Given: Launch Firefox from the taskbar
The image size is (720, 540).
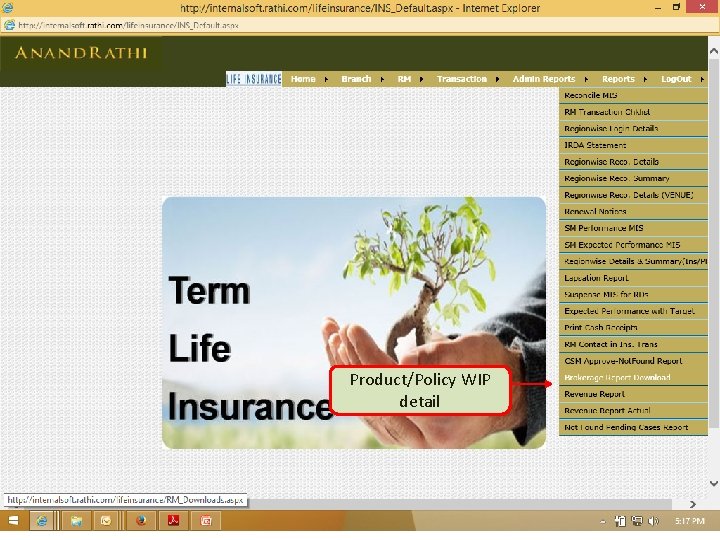Looking at the screenshot, I should coord(141,521).
